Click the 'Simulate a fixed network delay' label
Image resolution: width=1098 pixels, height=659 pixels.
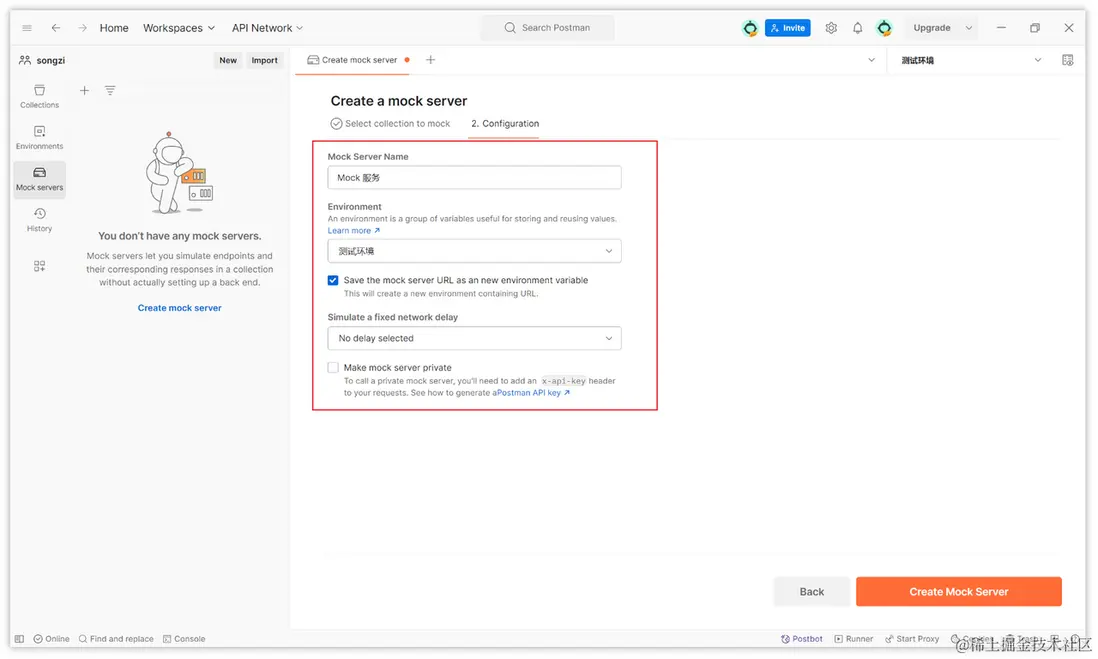(x=393, y=317)
